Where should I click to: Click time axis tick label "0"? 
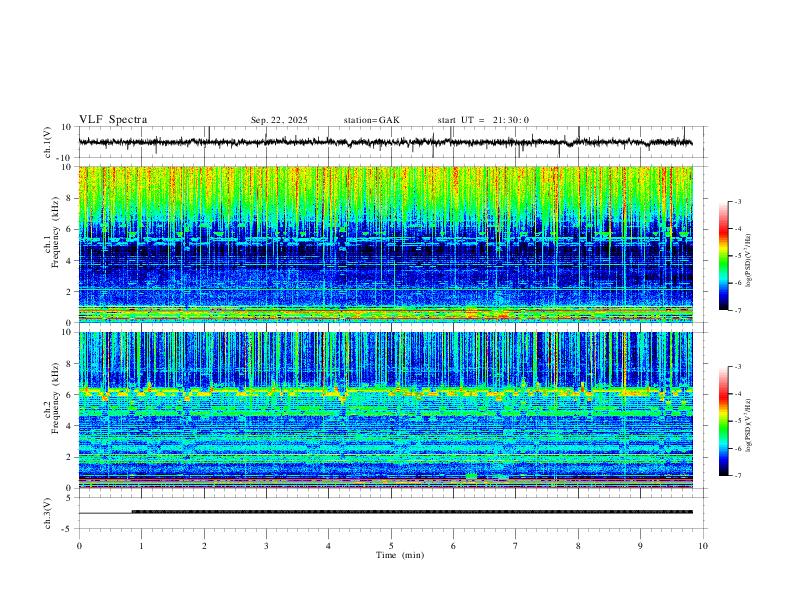79,546
